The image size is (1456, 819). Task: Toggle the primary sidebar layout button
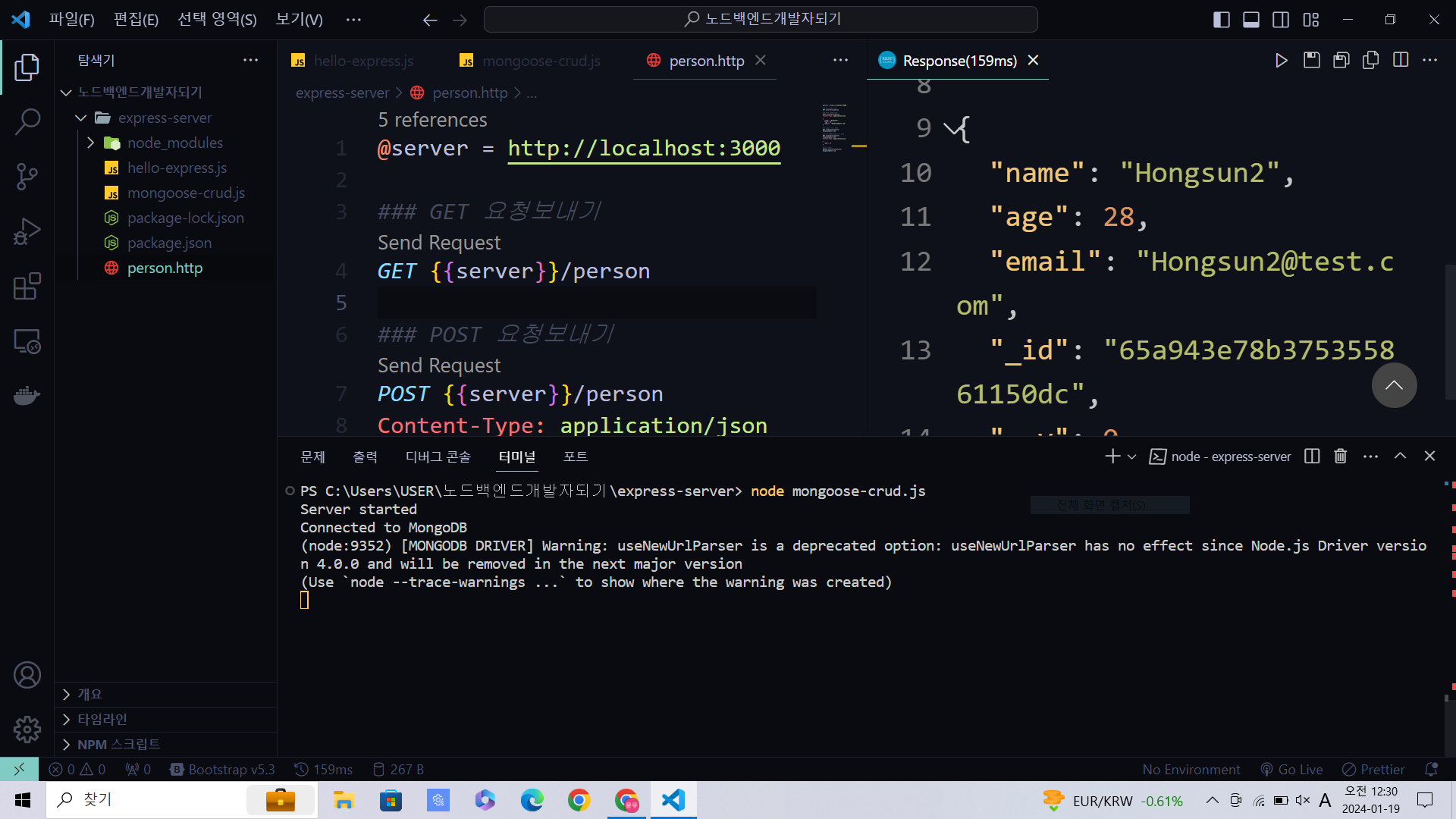tap(1221, 20)
